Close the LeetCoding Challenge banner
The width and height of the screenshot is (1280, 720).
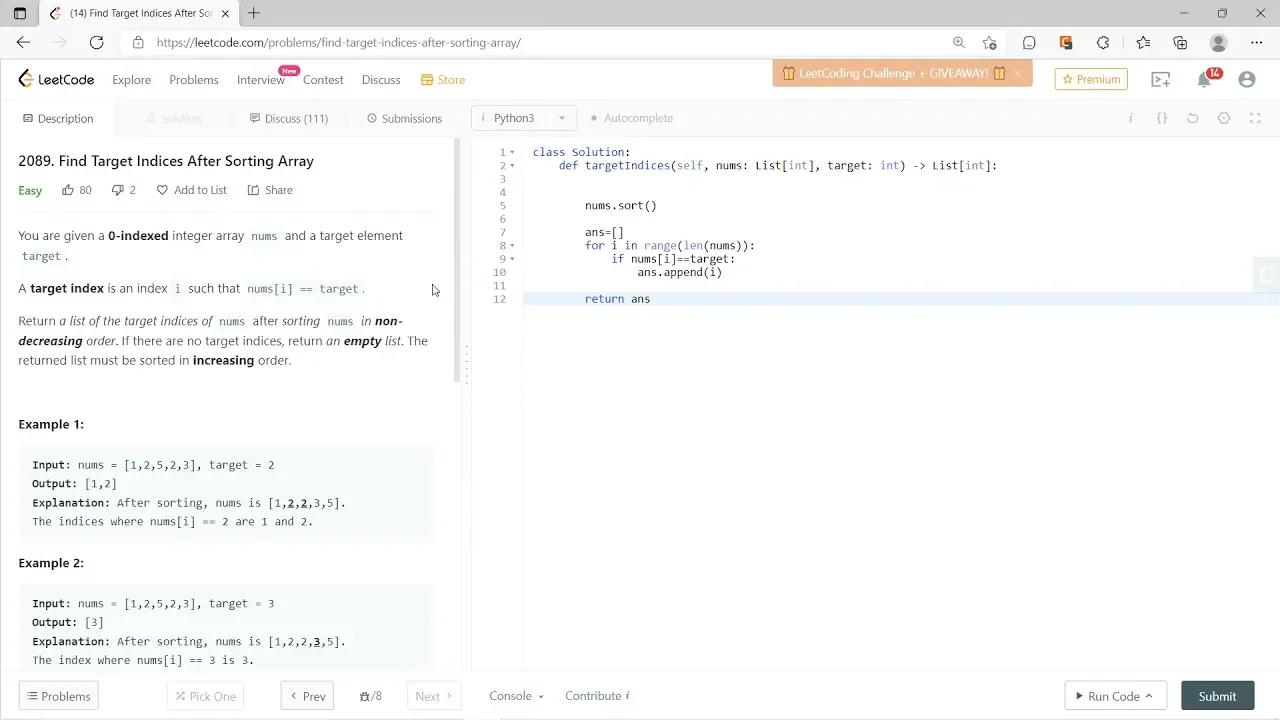pos(1017,73)
